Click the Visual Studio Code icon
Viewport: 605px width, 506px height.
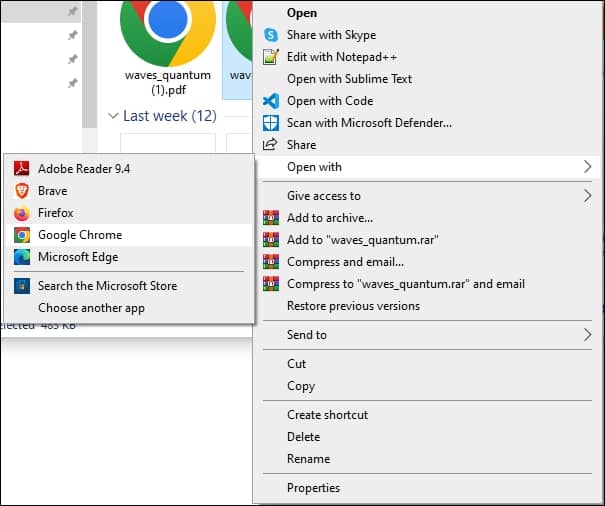point(271,101)
